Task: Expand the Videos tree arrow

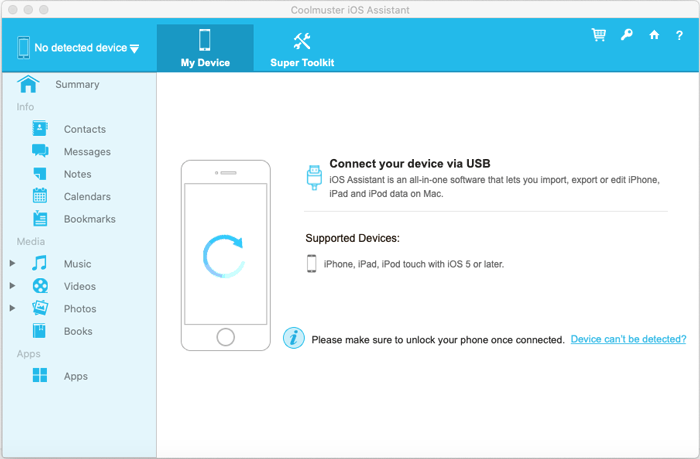Action: [x=12, y=285]
